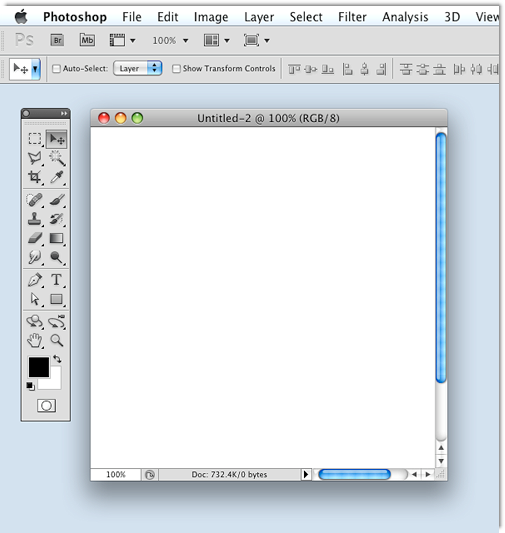Open the Filter menu
This screenshot has width=505, height=533.
coord(352,17)
